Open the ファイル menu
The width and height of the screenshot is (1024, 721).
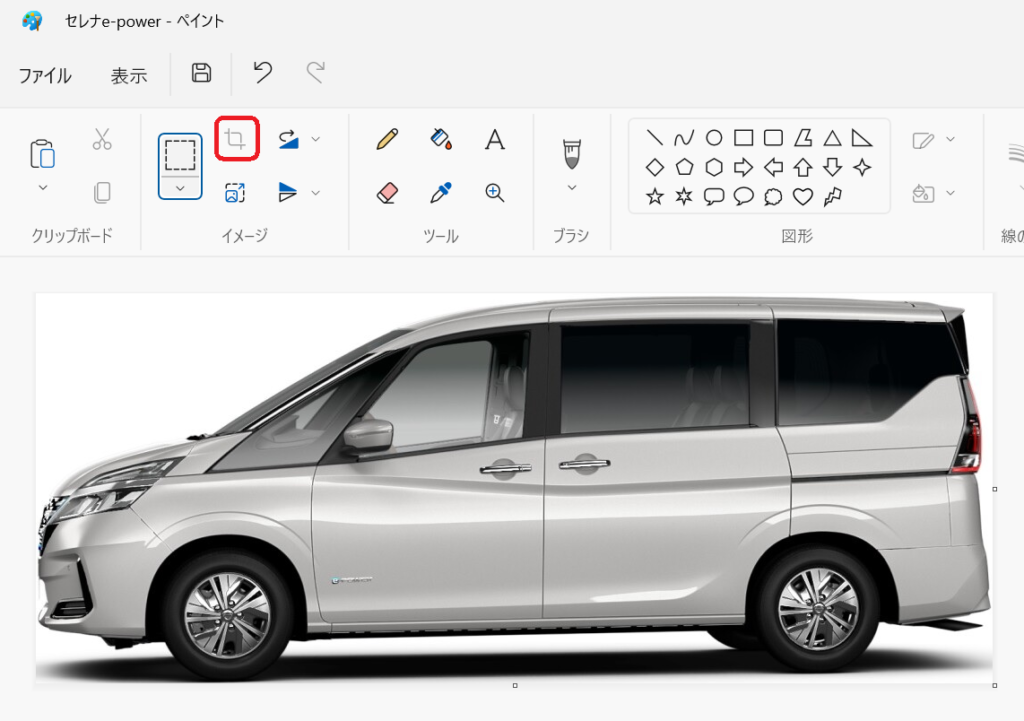[x=45, y=76]
